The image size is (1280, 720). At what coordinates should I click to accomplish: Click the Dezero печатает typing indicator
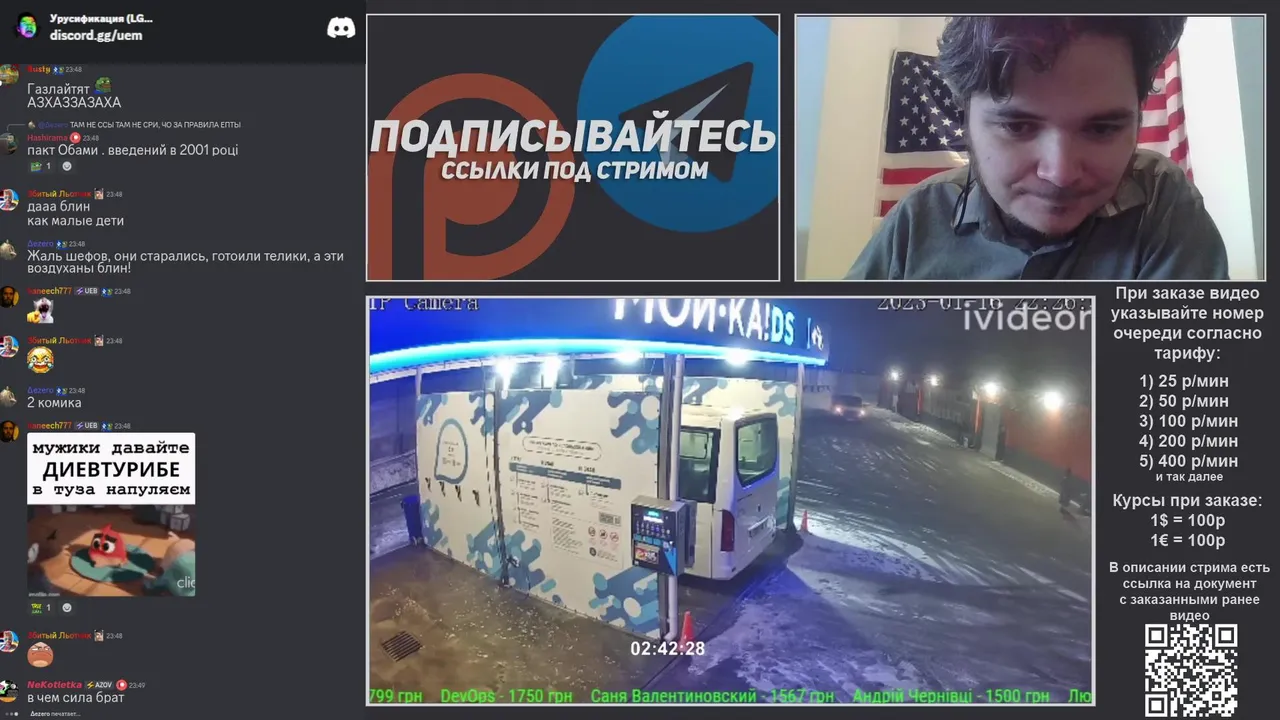54,714
